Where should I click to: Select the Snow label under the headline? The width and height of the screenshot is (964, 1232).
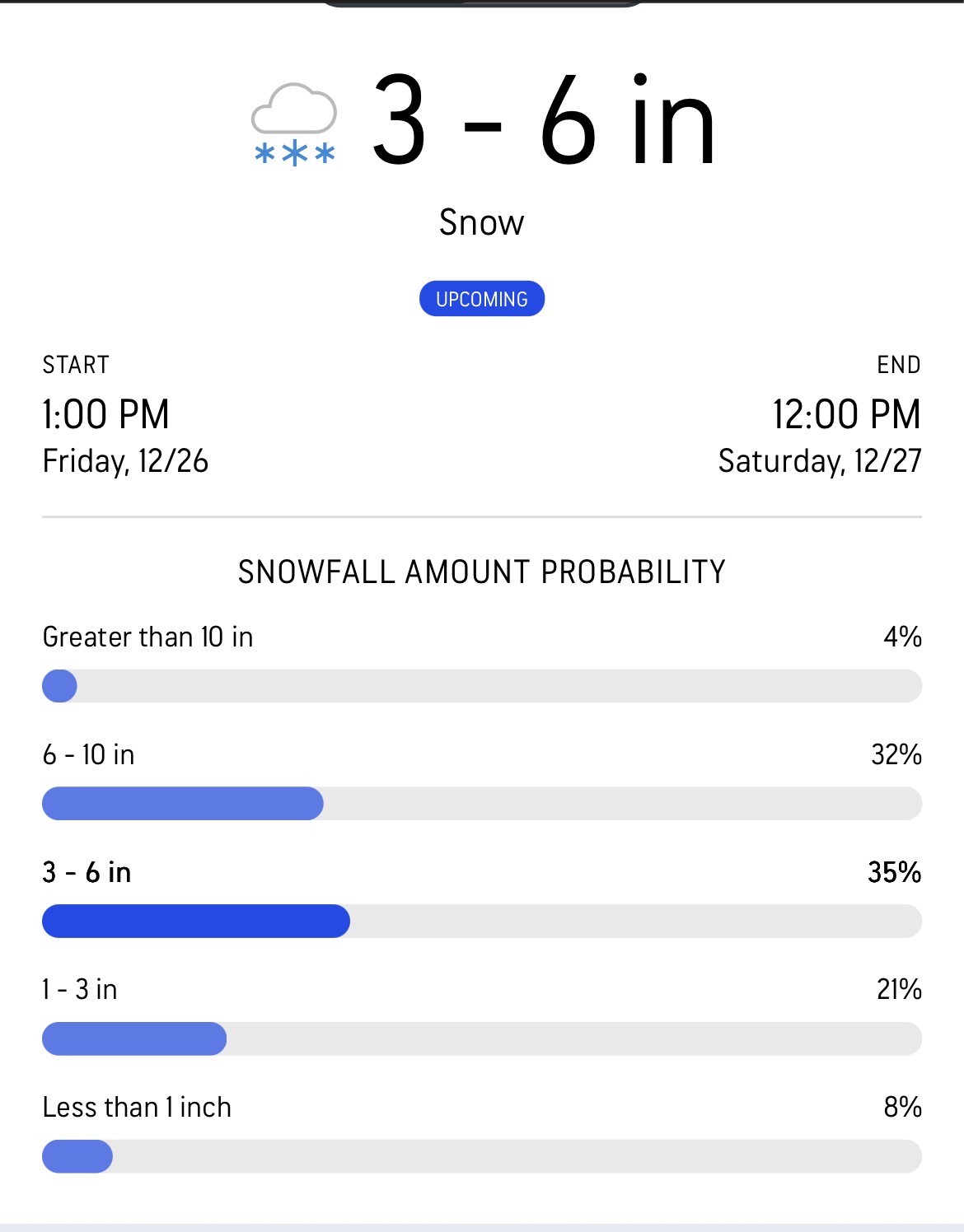(x=481, y=223)
